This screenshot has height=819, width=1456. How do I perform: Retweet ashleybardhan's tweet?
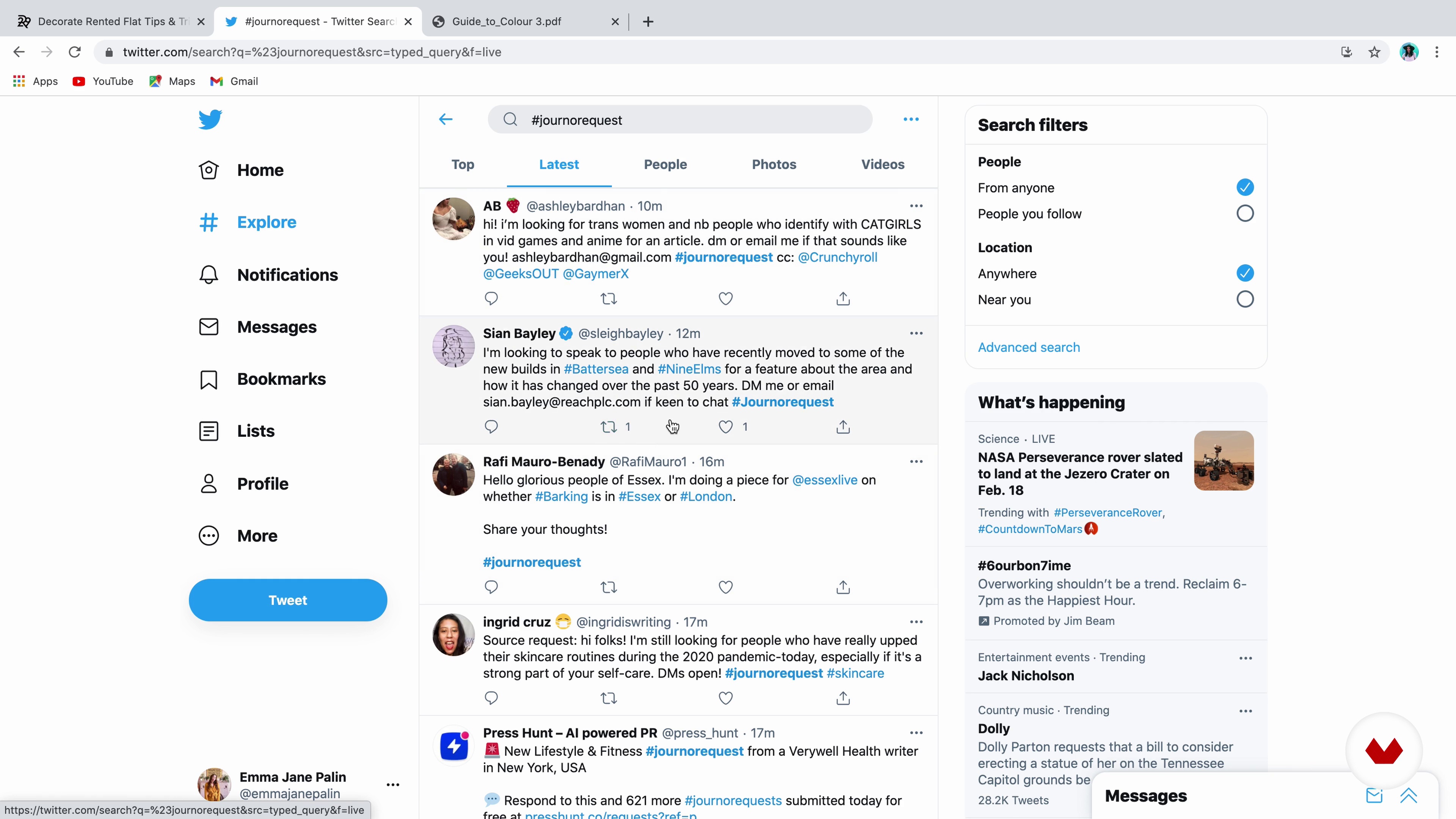pos(608,298)
